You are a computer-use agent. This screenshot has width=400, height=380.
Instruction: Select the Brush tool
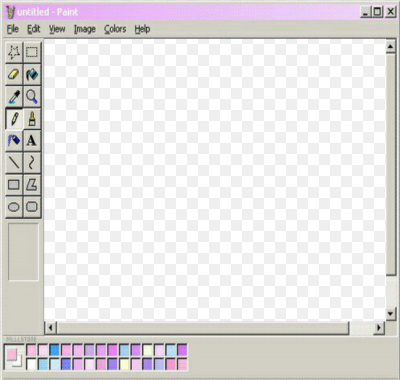(32, 119)
